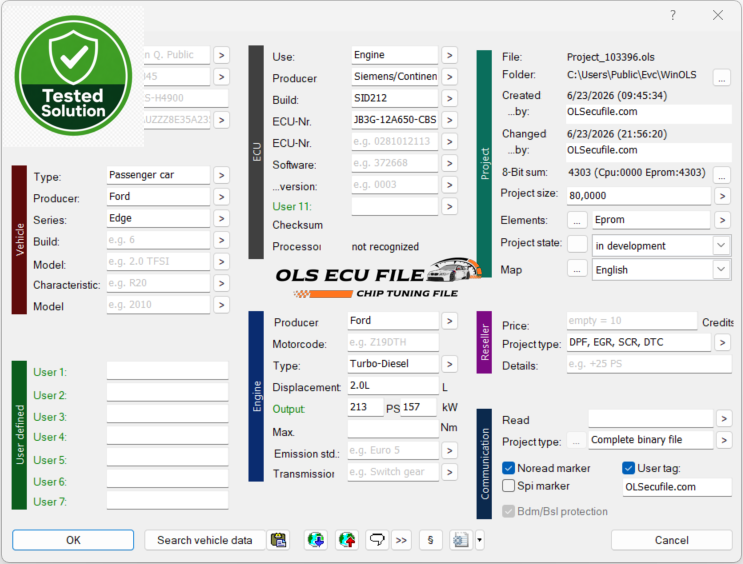The width and height of the screenshot is (743, 564).
Task: Click the > button beside ...version field
Action: click(449, 185)
